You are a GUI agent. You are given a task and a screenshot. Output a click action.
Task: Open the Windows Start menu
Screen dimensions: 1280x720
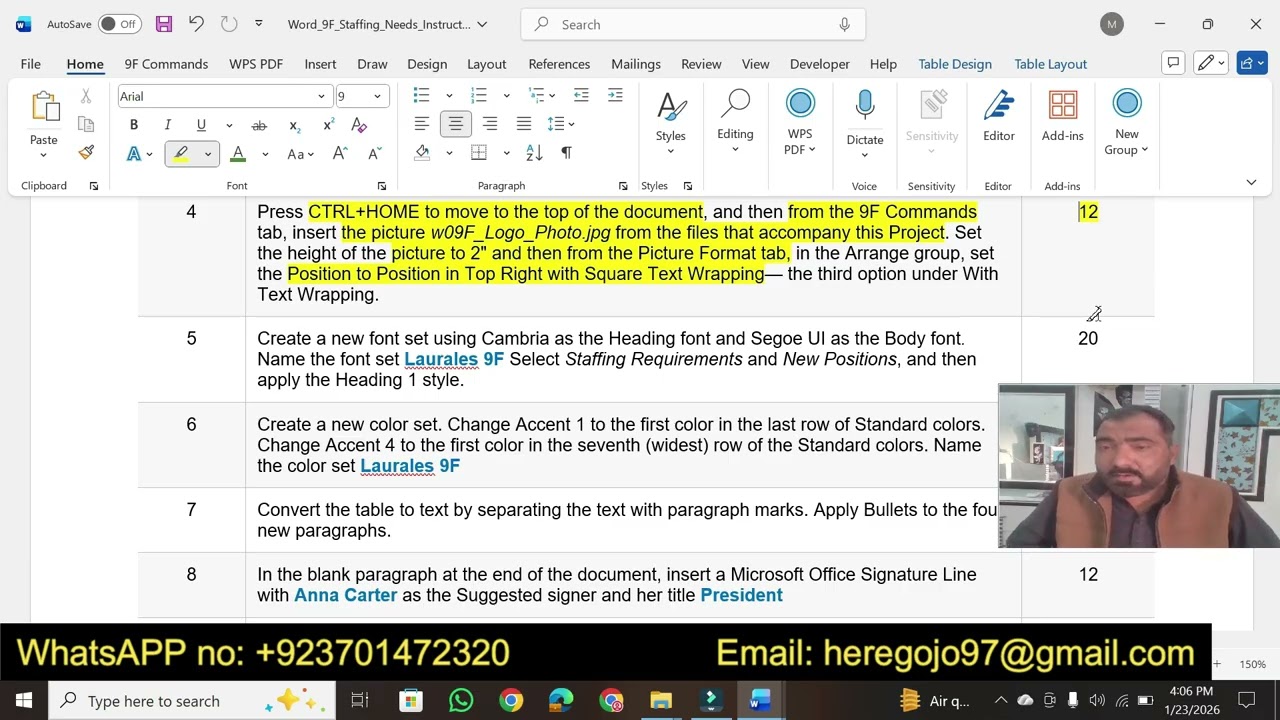24,700
